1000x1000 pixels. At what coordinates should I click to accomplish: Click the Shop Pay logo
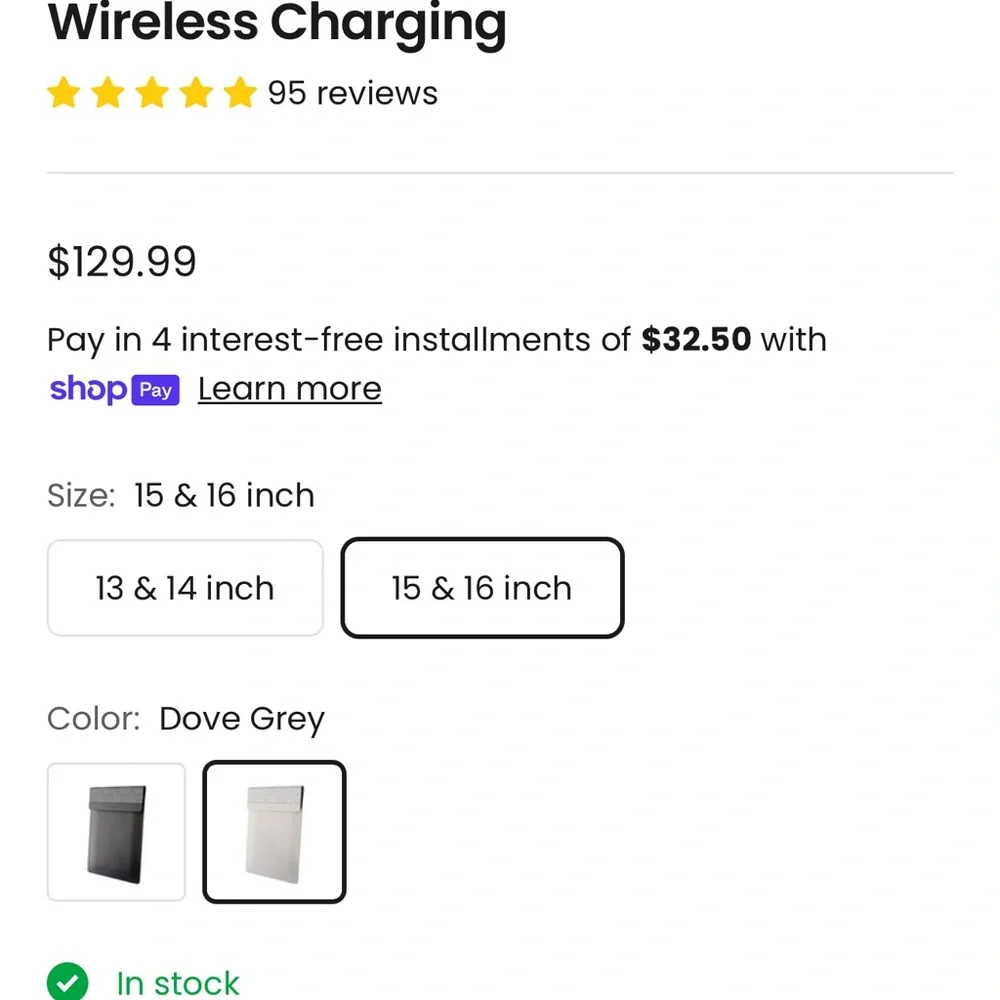coord(115,389)
